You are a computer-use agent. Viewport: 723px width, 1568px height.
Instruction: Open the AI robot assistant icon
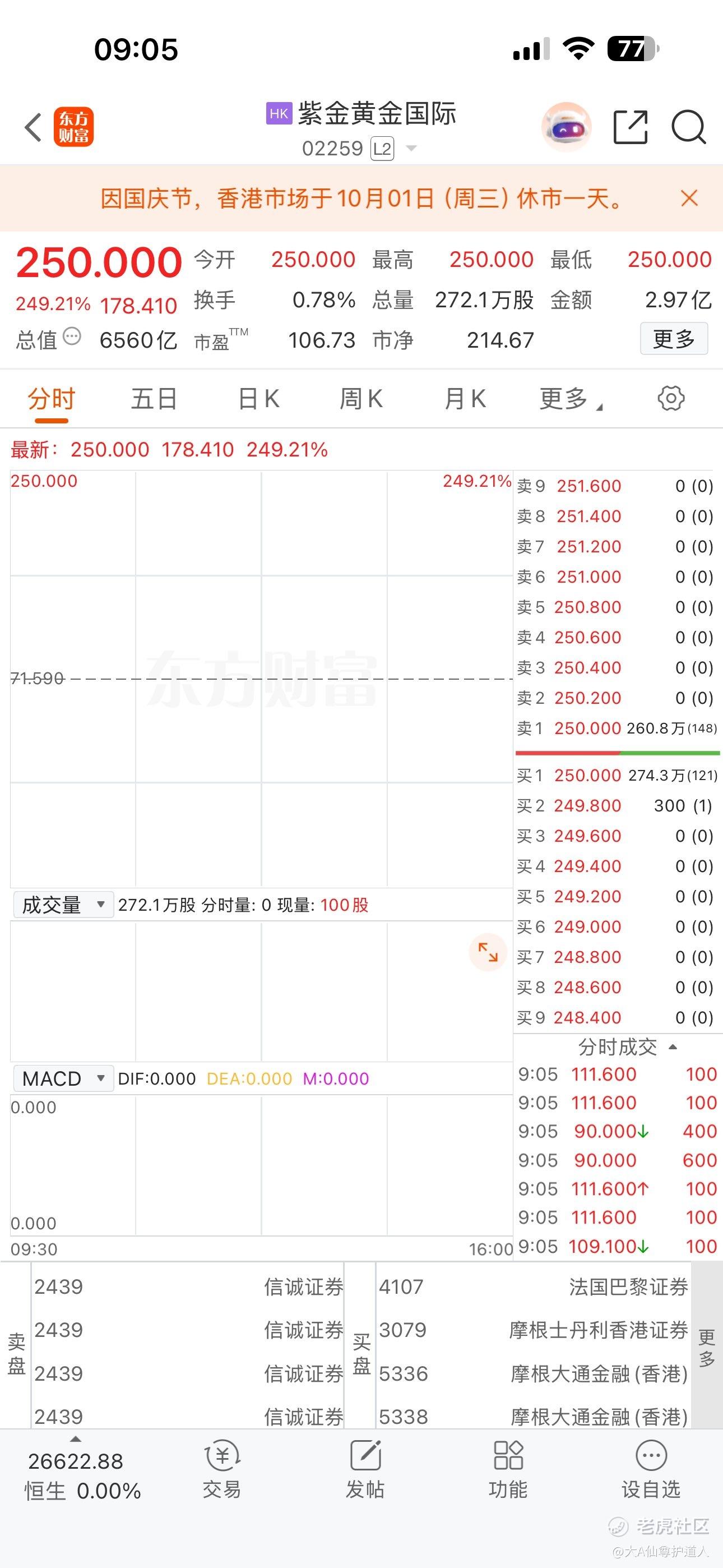pyautogui.click(x=566, y=127)
